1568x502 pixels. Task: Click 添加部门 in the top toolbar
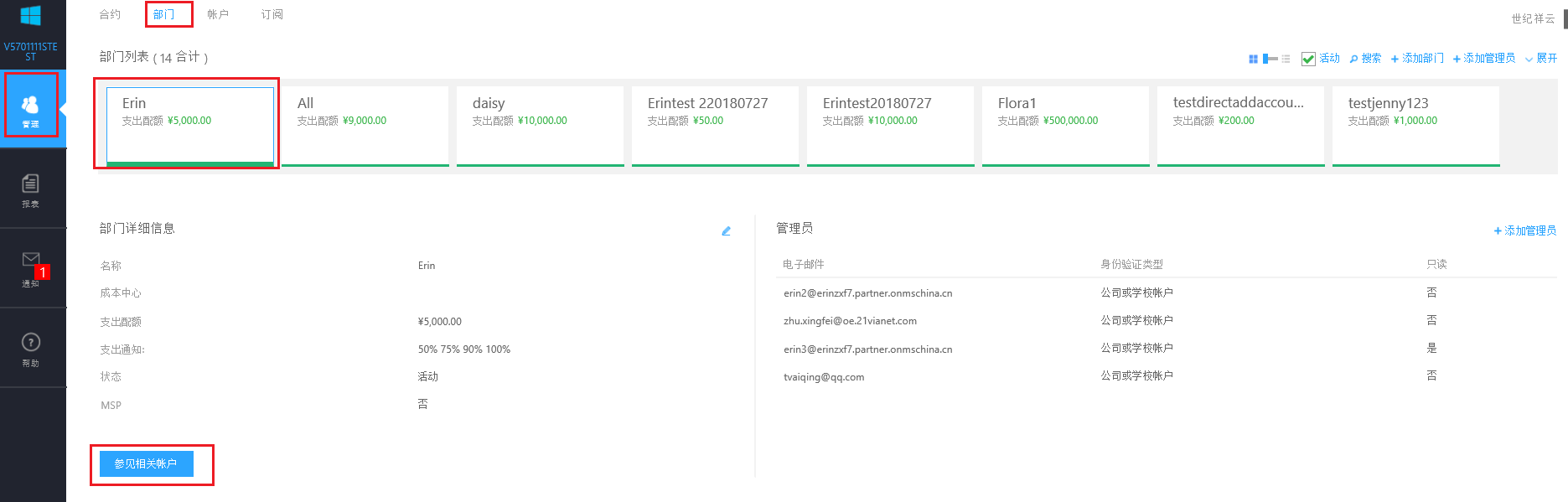pyautogui.click(x=1417, y=59)
